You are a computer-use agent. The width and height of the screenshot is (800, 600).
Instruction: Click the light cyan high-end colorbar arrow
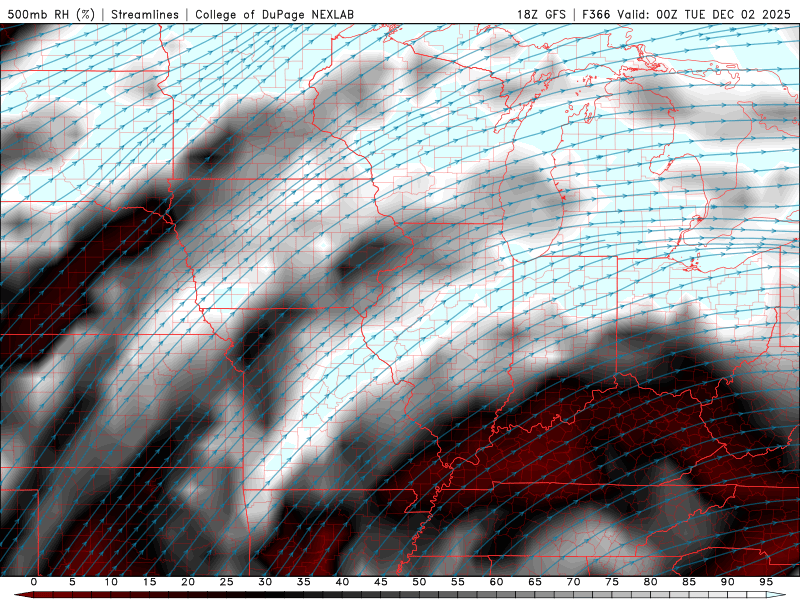(776, 595)
